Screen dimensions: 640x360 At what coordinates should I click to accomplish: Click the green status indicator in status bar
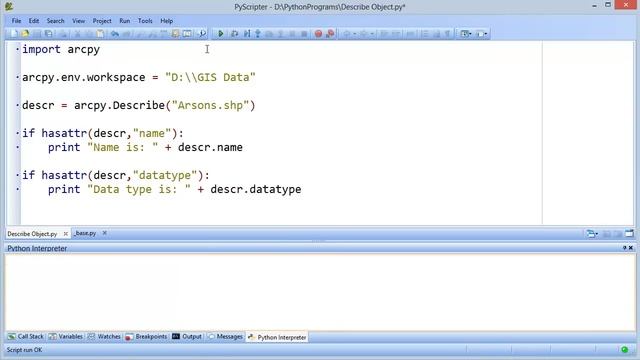pos(624,350)
